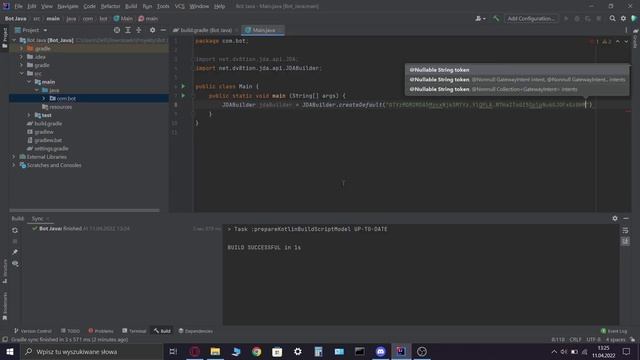Open Project panel gear options
The width and height of the screenshot is (640, 360).
click(152, 30)
